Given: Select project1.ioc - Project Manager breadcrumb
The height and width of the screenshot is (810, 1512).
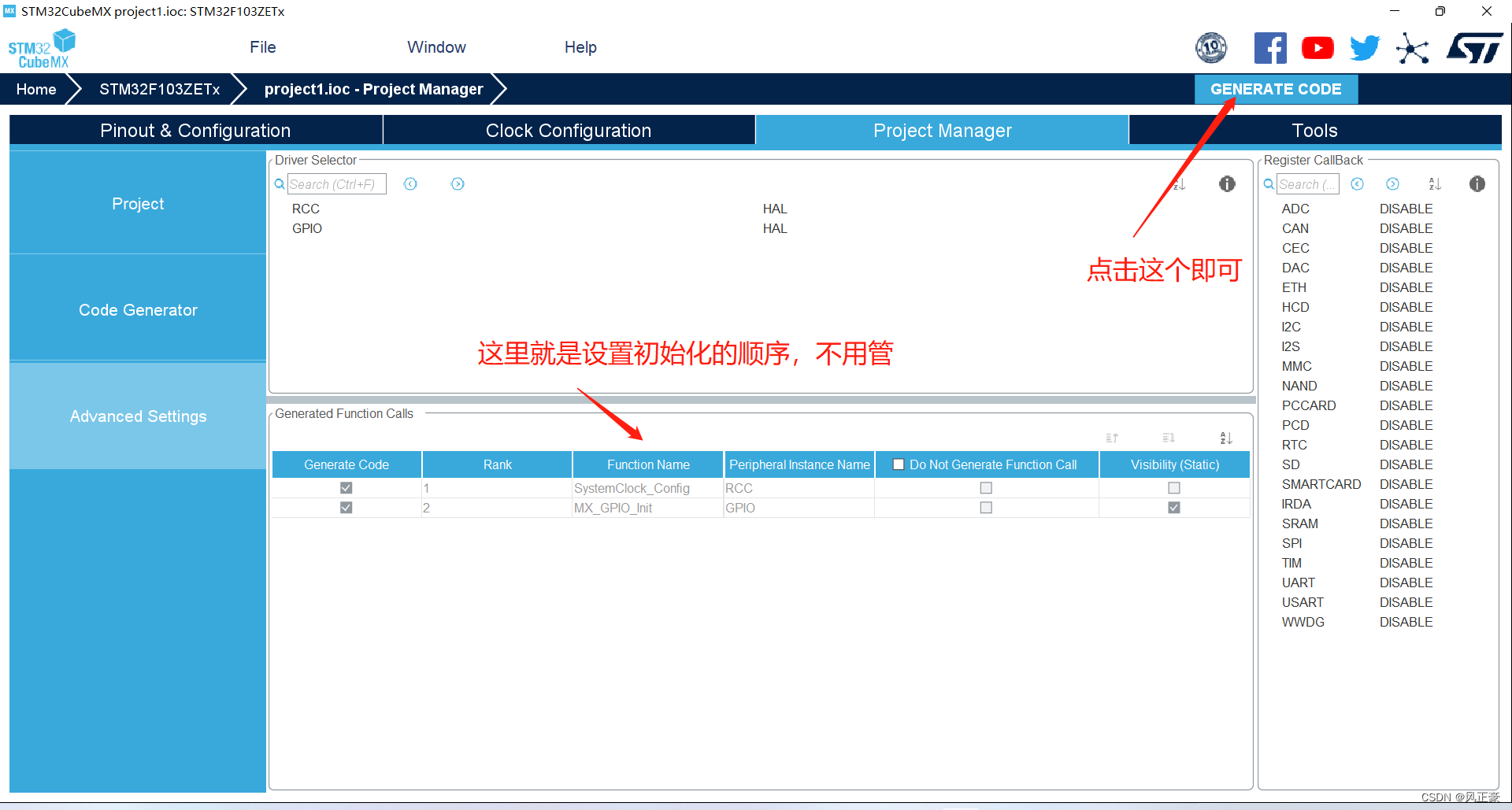Looking at the screenshot, I should coord(373,89).
